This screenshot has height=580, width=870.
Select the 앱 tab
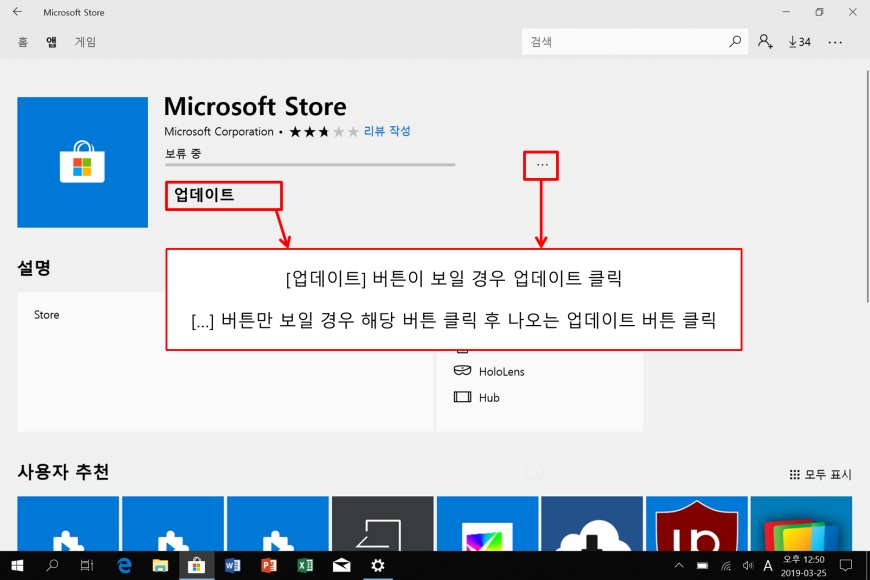[51, 42]
